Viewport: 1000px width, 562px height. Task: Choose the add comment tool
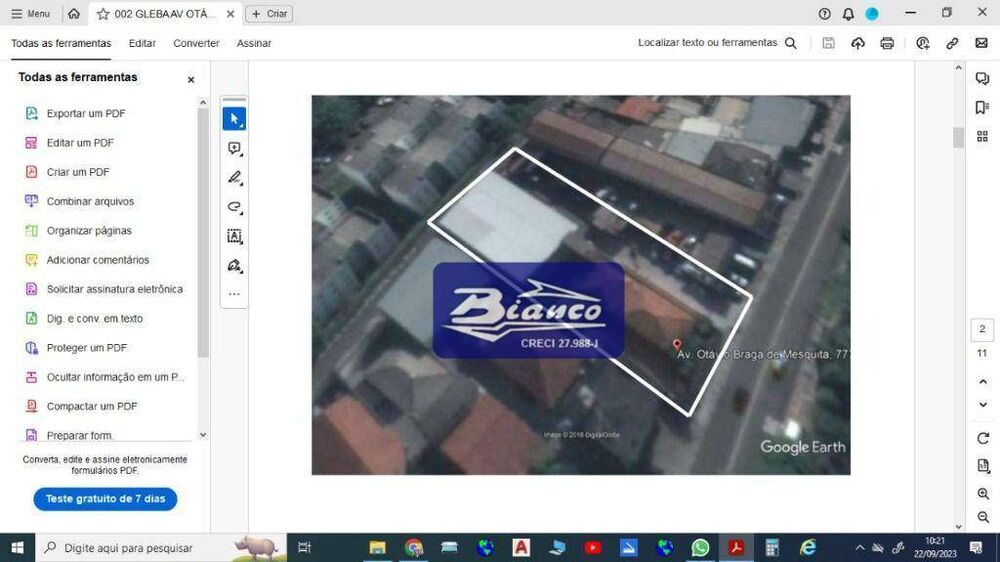[x=234, y=149]
